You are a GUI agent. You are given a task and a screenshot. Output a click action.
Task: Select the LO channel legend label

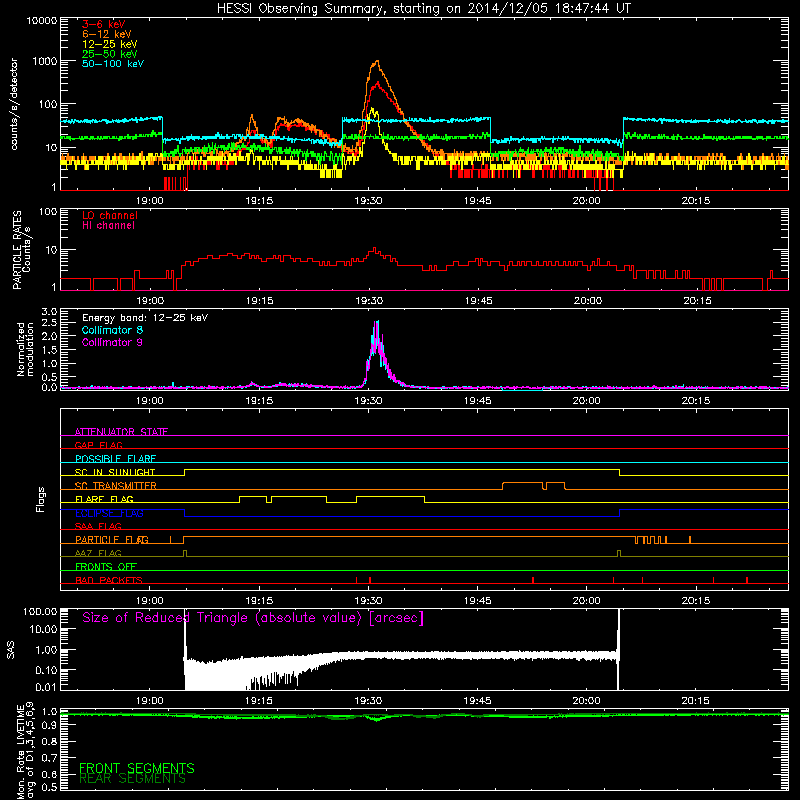point(110,215)
